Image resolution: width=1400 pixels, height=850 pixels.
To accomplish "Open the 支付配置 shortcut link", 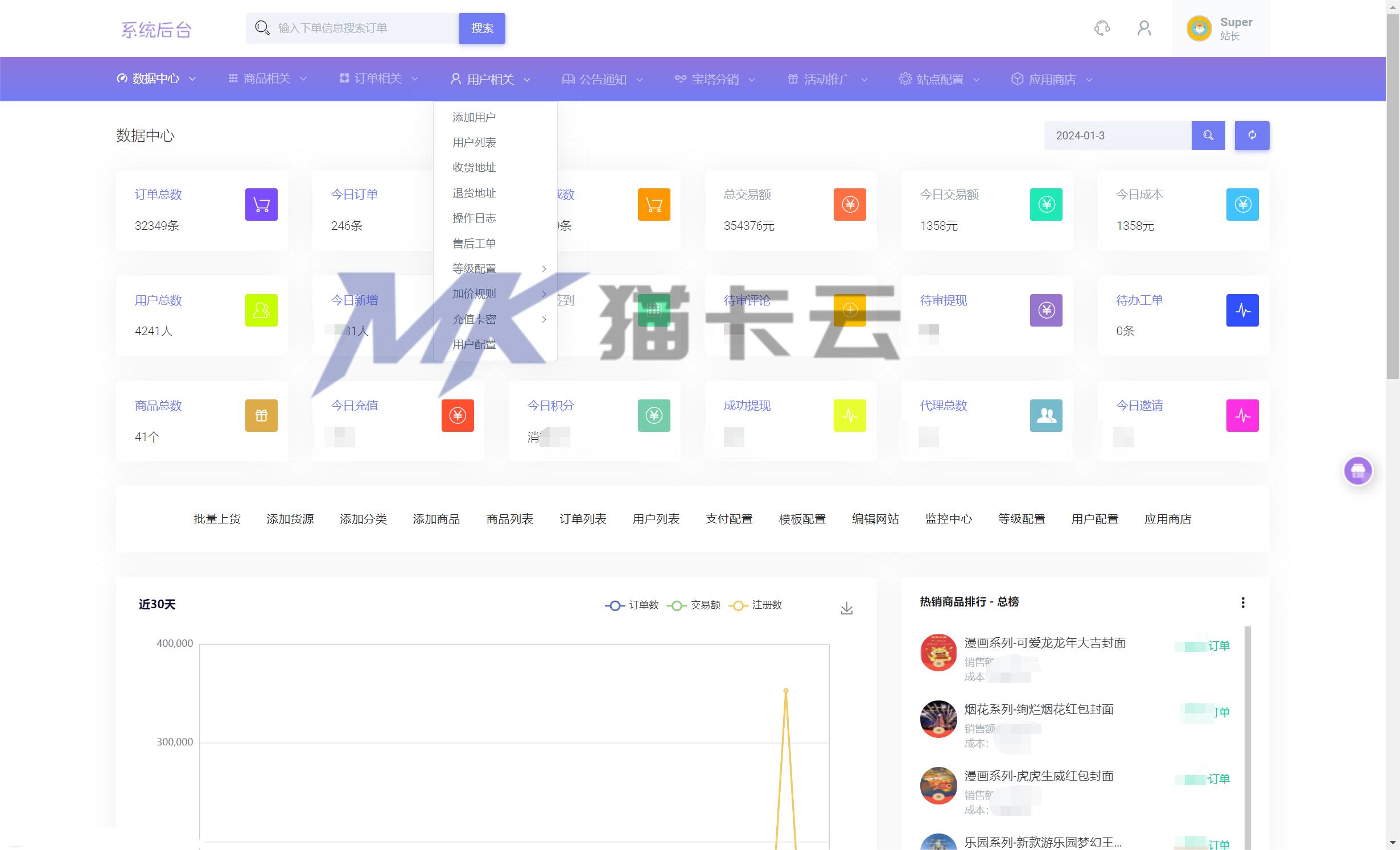I will (729, 519).
